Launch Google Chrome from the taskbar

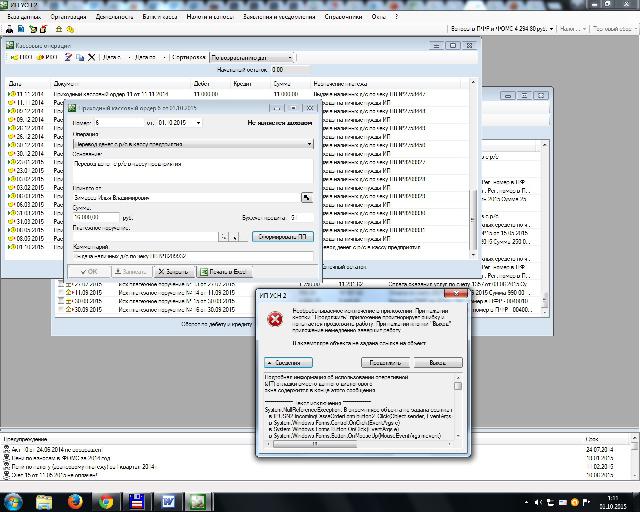click(106, 502)
